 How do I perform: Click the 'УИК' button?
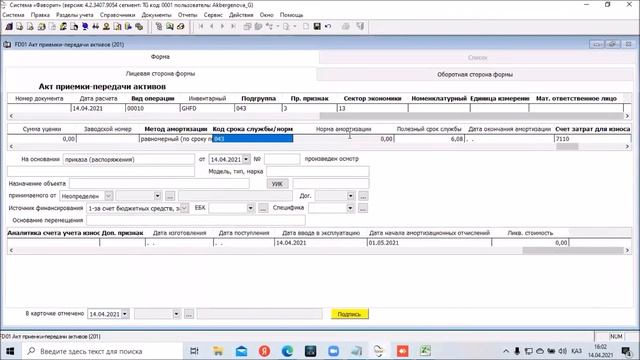[x=277, y=184]
